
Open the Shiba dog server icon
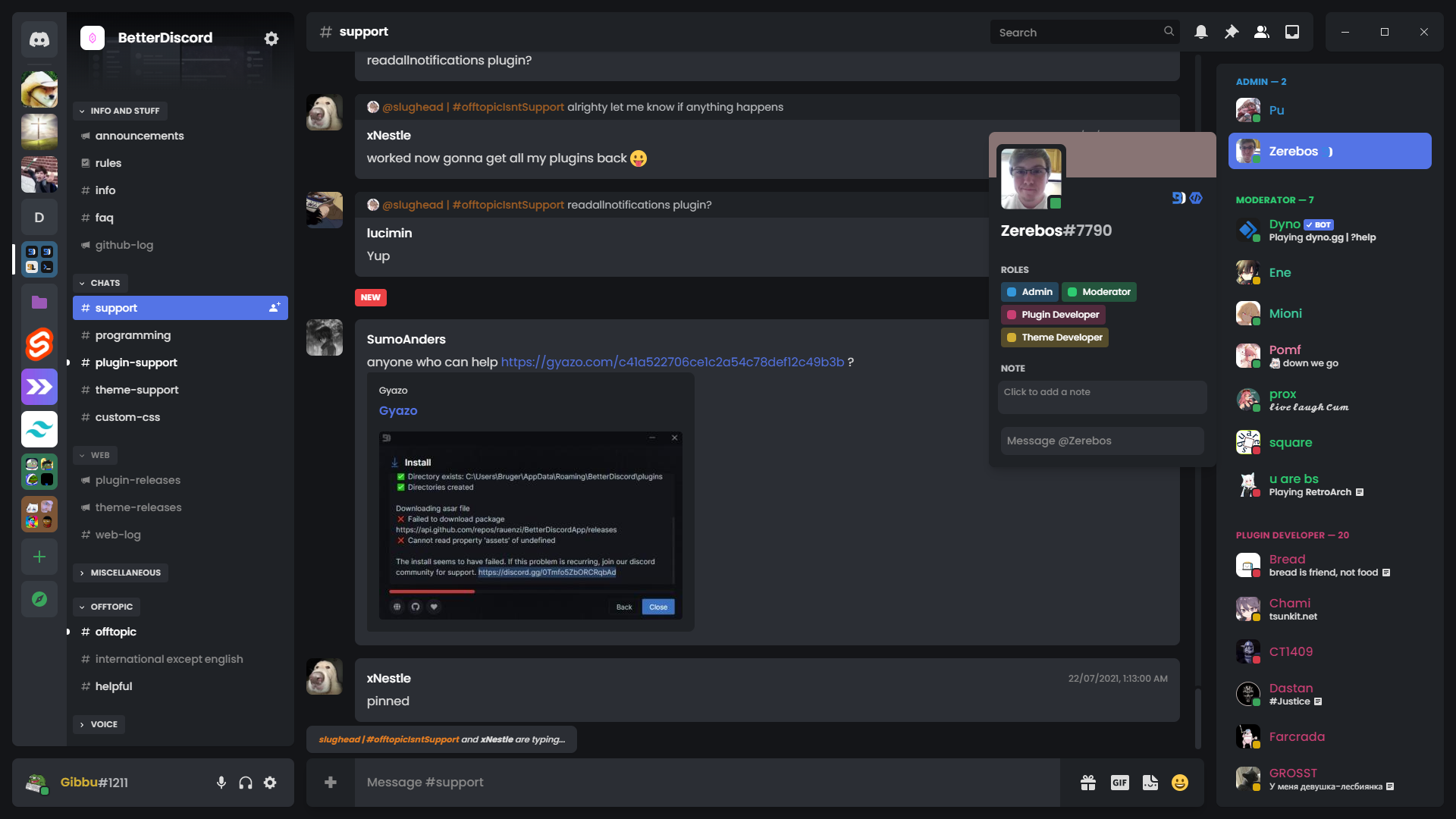tap(39, 89)
